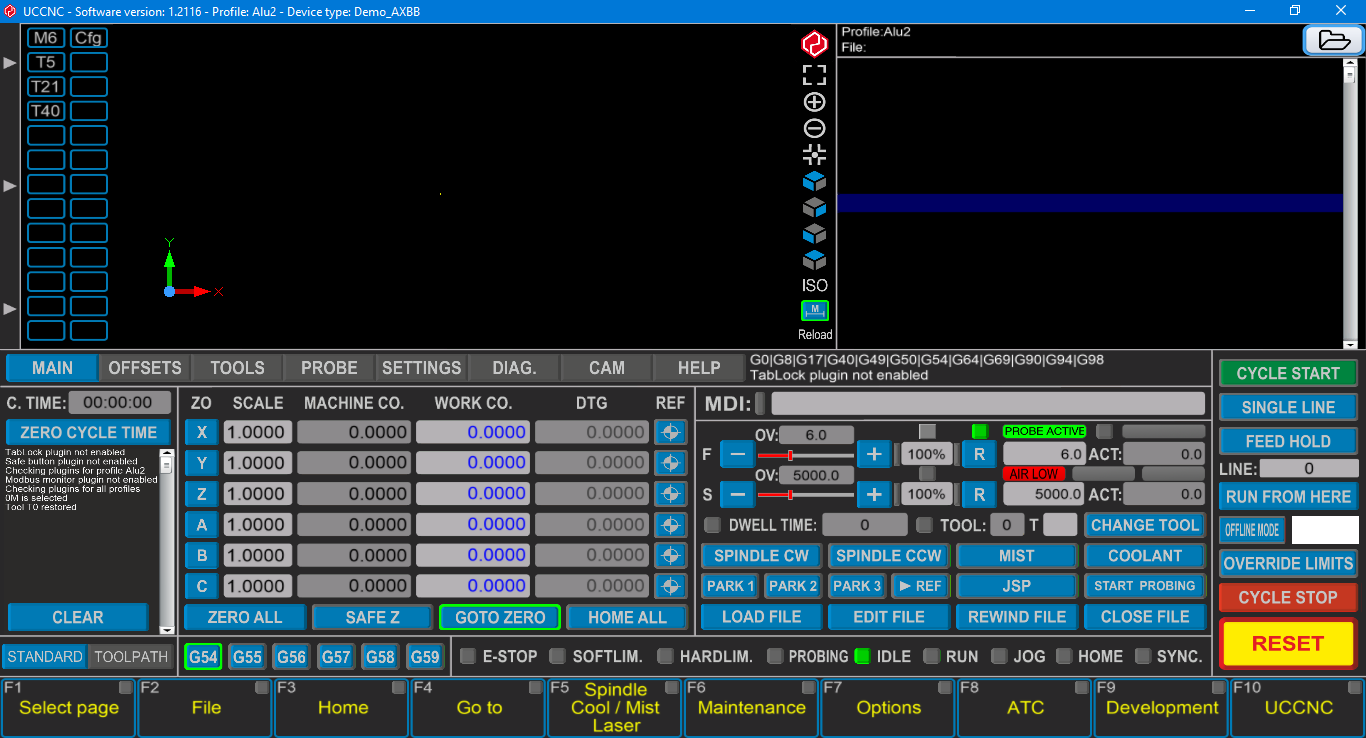Click into the MDI input field
The image size is (1366, 738).
coord(987,404)
